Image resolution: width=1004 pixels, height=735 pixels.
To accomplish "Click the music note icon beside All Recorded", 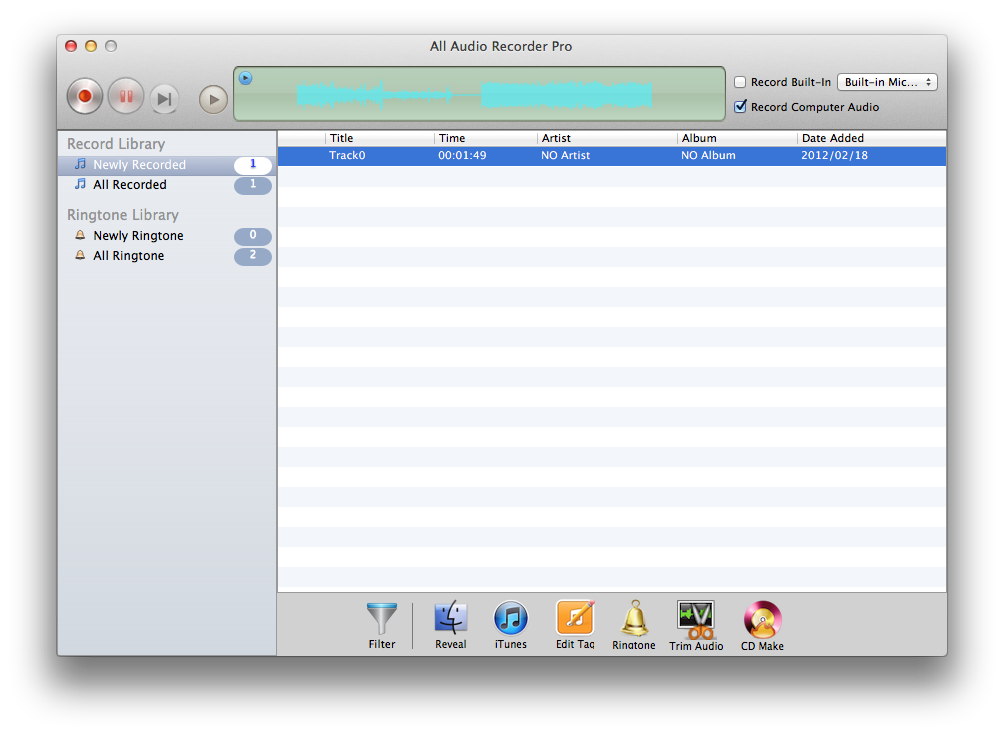I will [80, 184].
